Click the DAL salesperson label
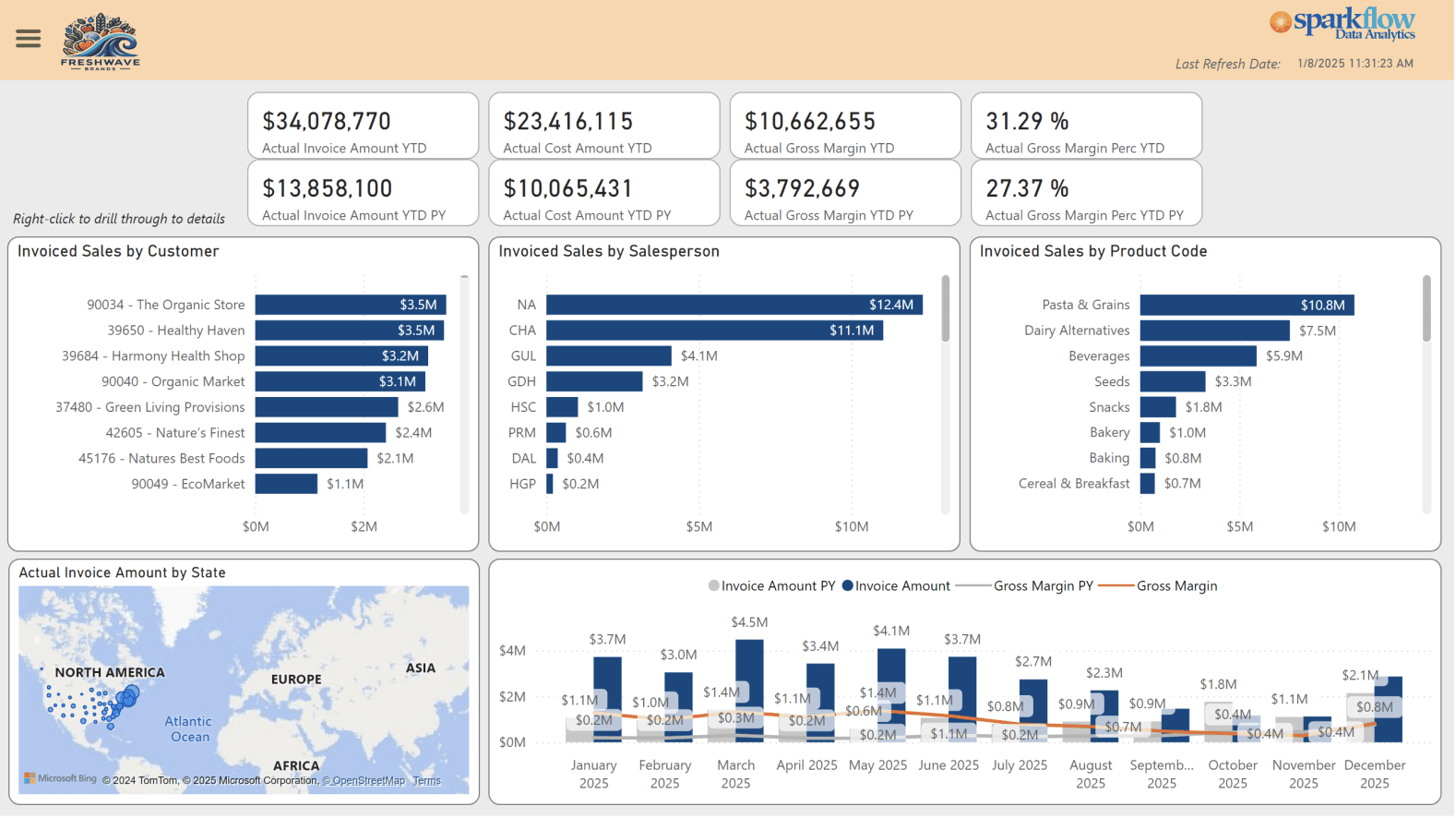 point(524,459)
